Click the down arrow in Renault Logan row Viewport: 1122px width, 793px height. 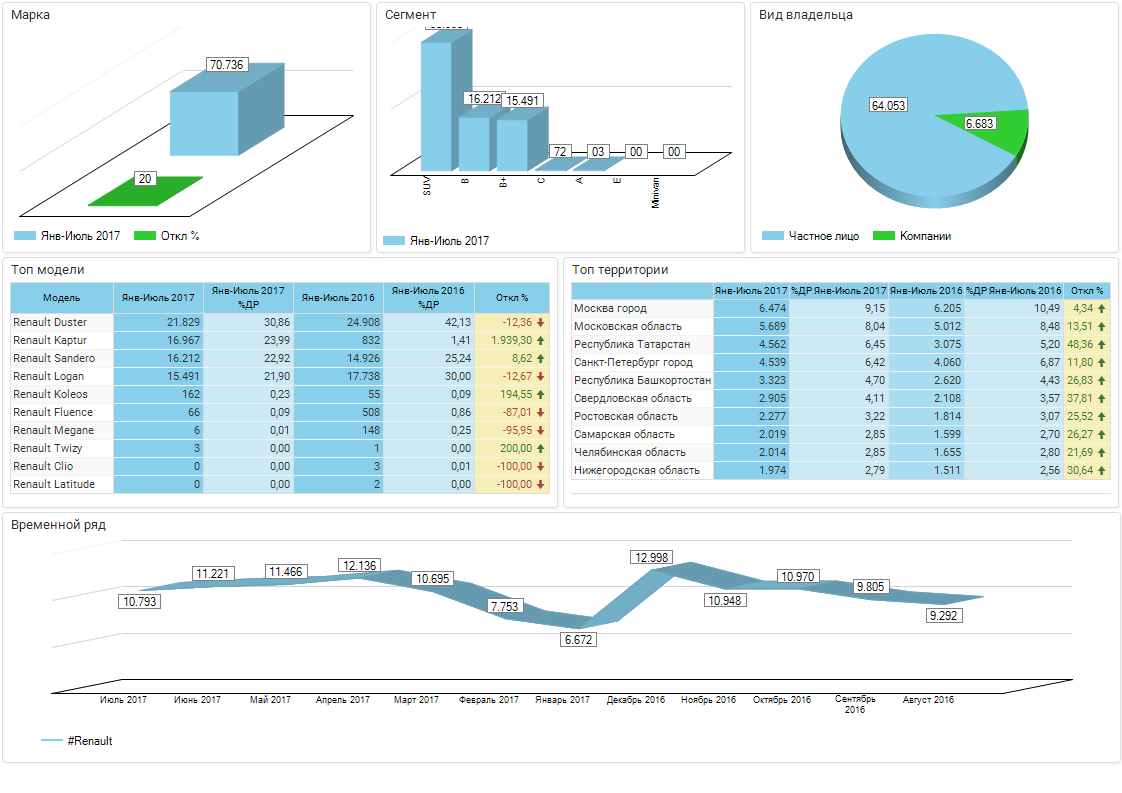(x=540, y=376)
